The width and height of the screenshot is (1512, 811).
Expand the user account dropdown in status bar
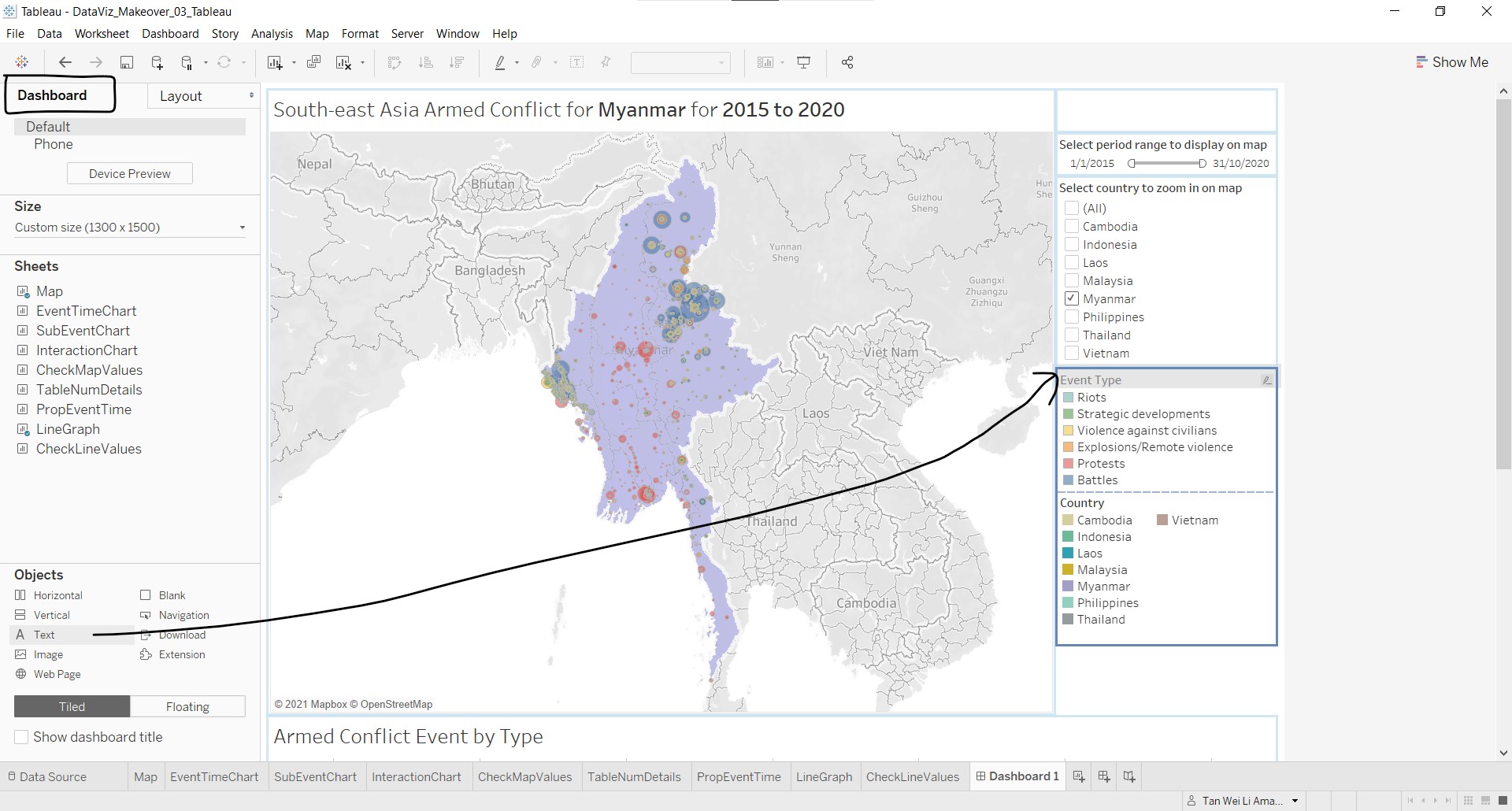pos(1295,801)
